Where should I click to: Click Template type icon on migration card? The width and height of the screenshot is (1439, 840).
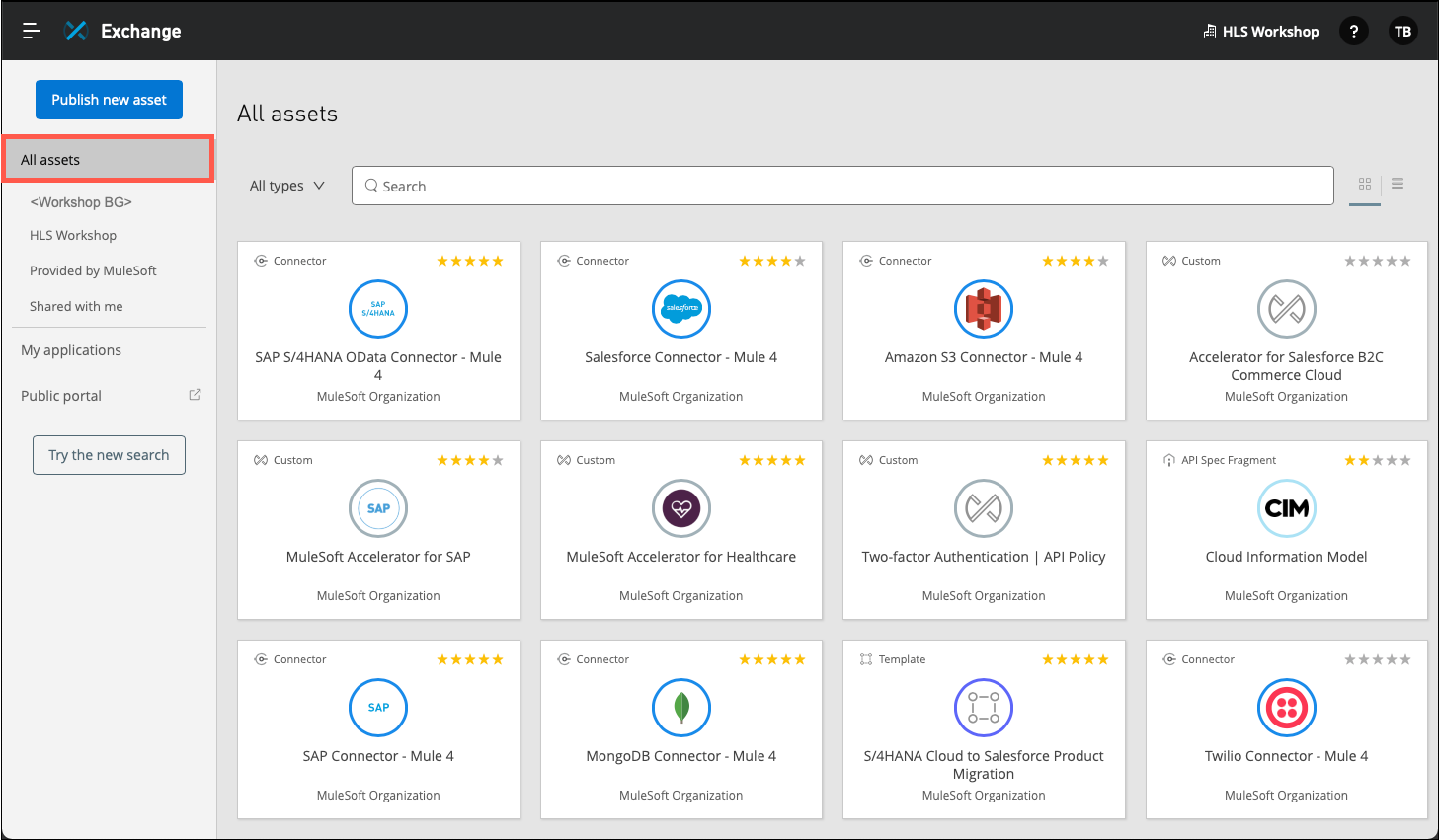click(x=866, y=659)
